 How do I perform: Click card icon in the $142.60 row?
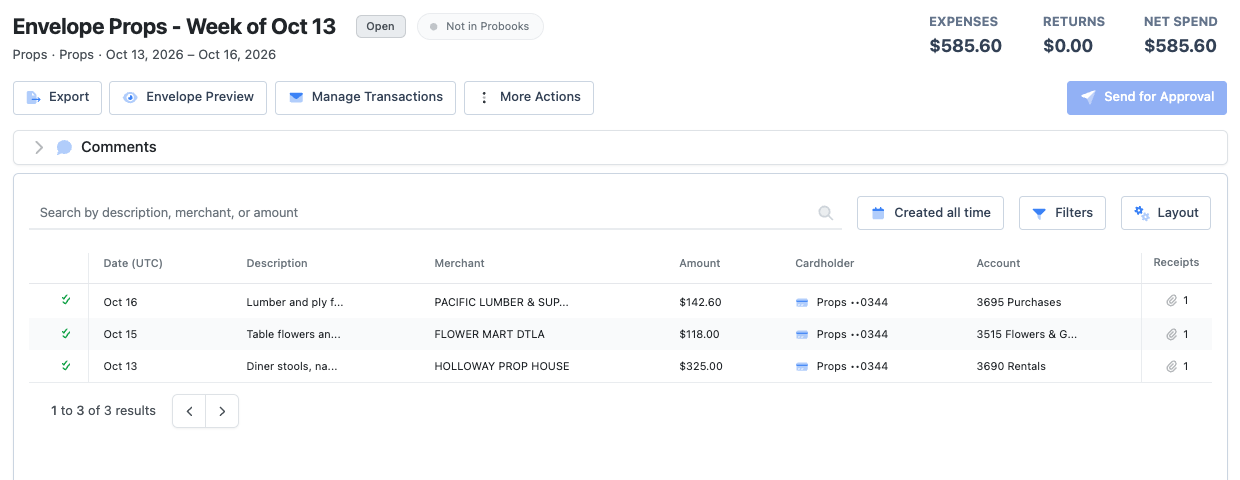pos(802,302)
